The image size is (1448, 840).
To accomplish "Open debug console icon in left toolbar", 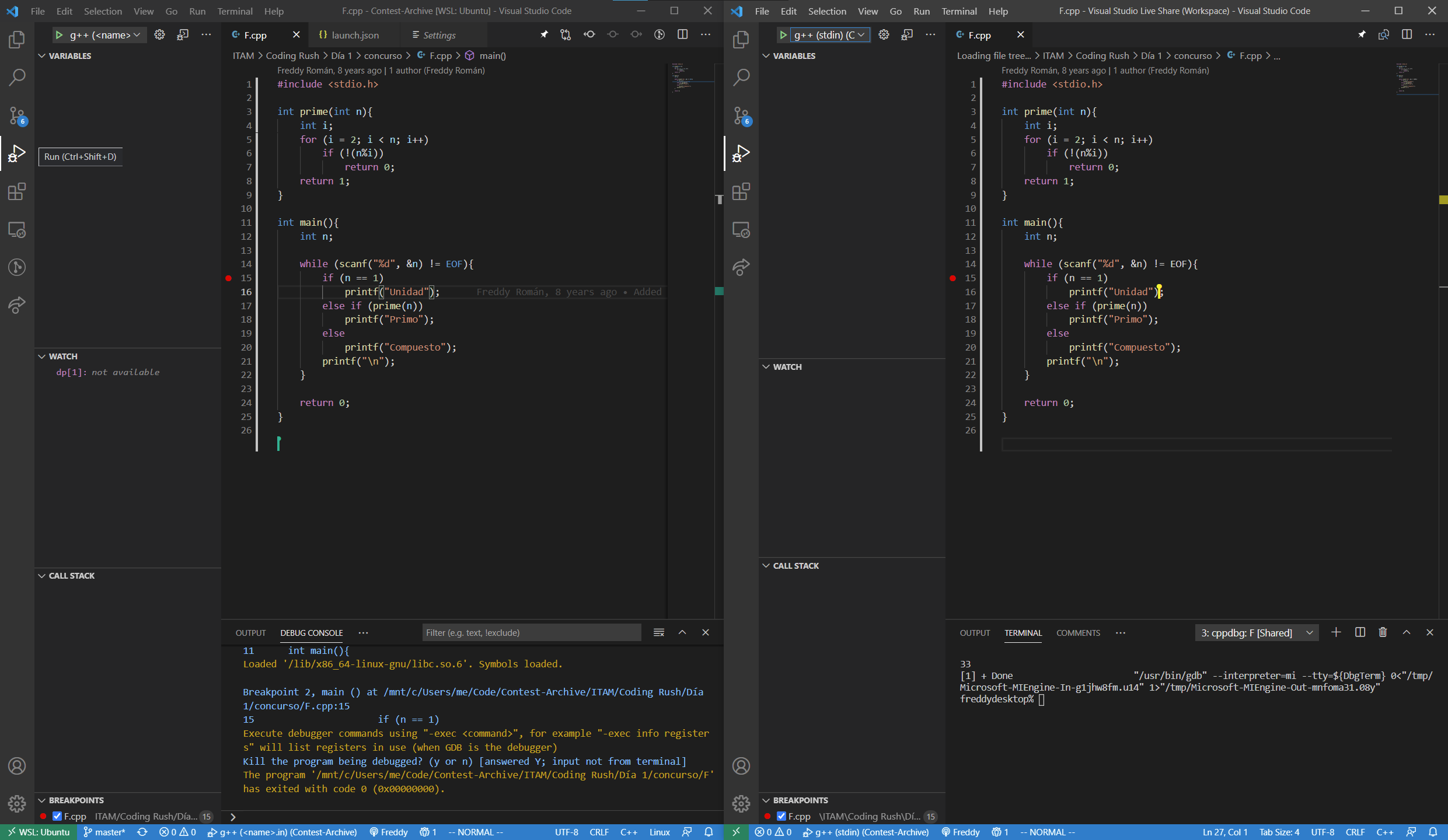I will pos(183,35).
